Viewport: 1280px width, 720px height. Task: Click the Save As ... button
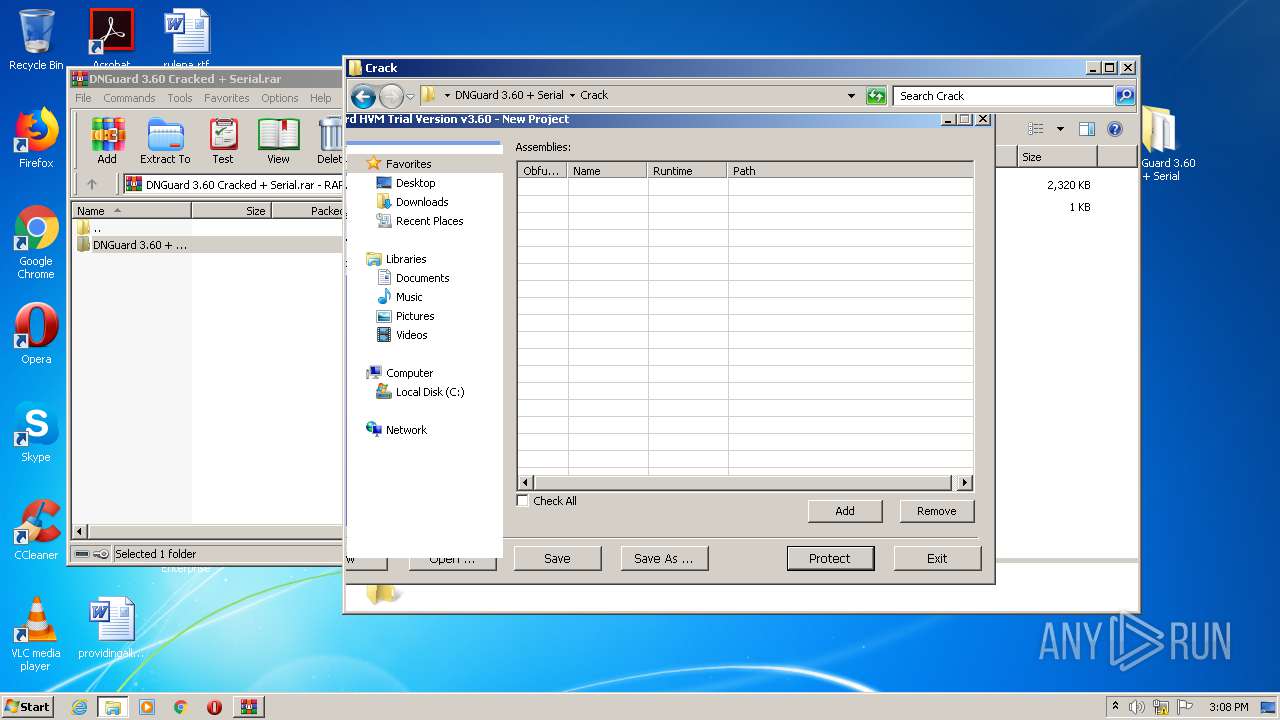(664, 558)
